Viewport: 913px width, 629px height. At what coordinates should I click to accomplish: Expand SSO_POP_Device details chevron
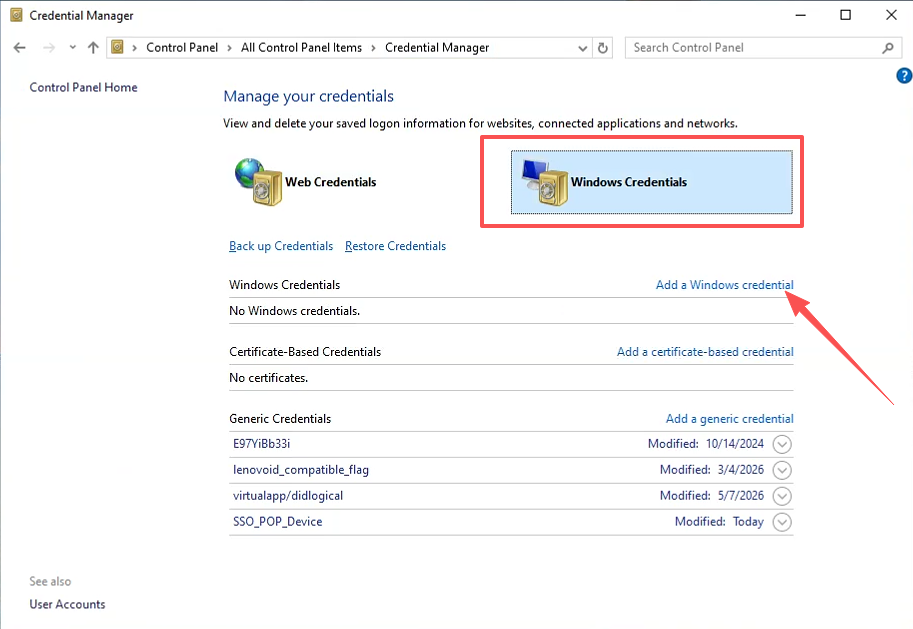782,522
